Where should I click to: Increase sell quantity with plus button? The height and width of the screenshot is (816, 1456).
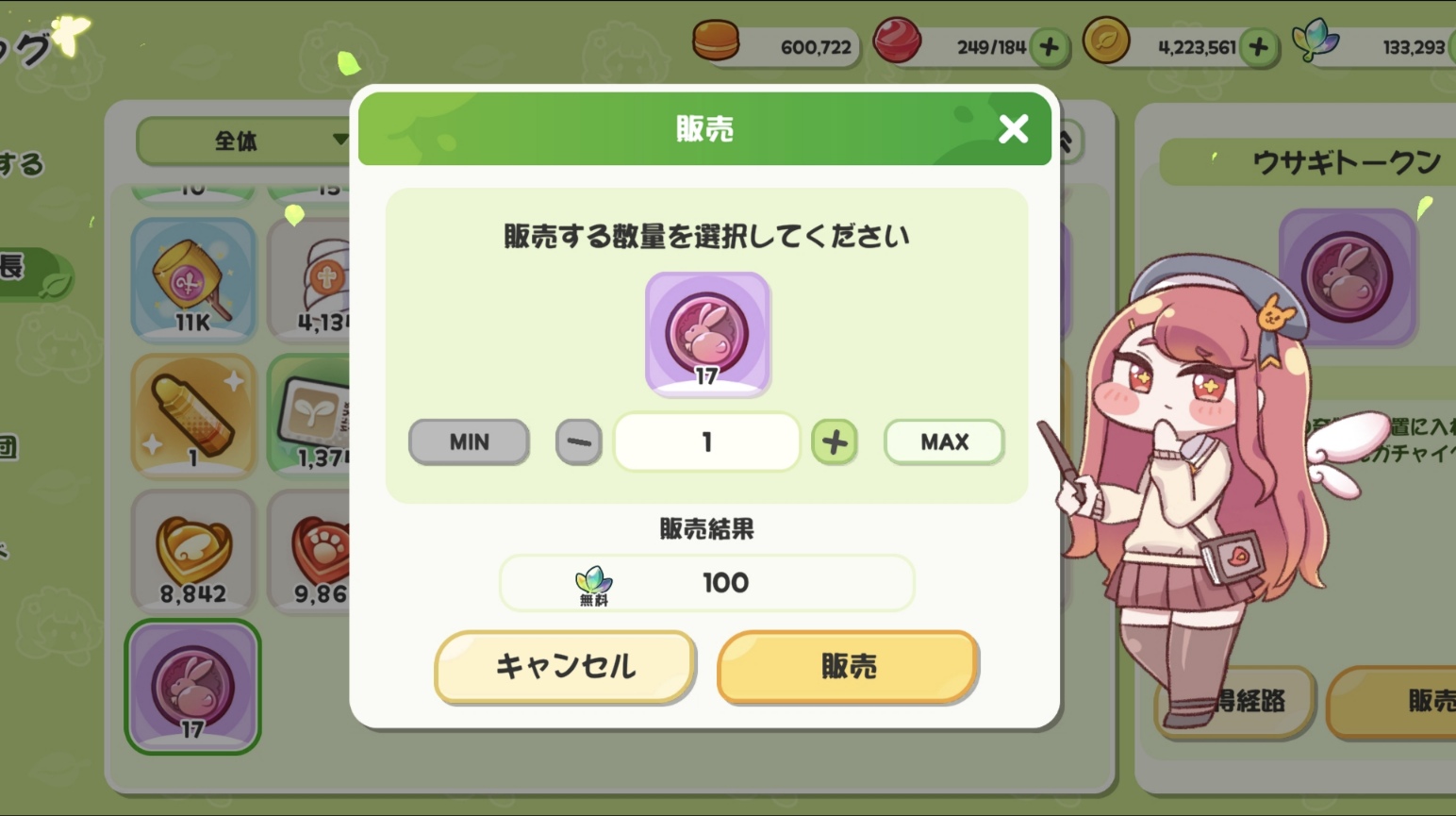[835, 442]
